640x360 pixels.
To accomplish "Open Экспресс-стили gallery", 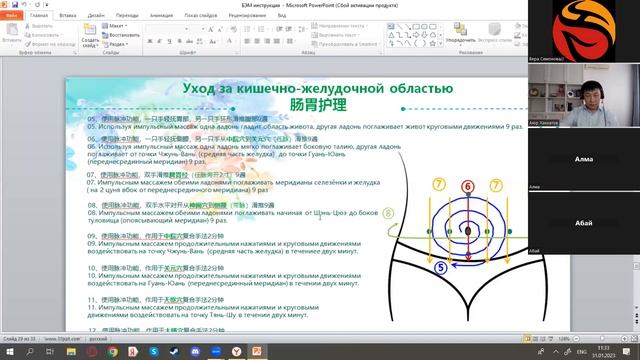I will click(494, 33).
